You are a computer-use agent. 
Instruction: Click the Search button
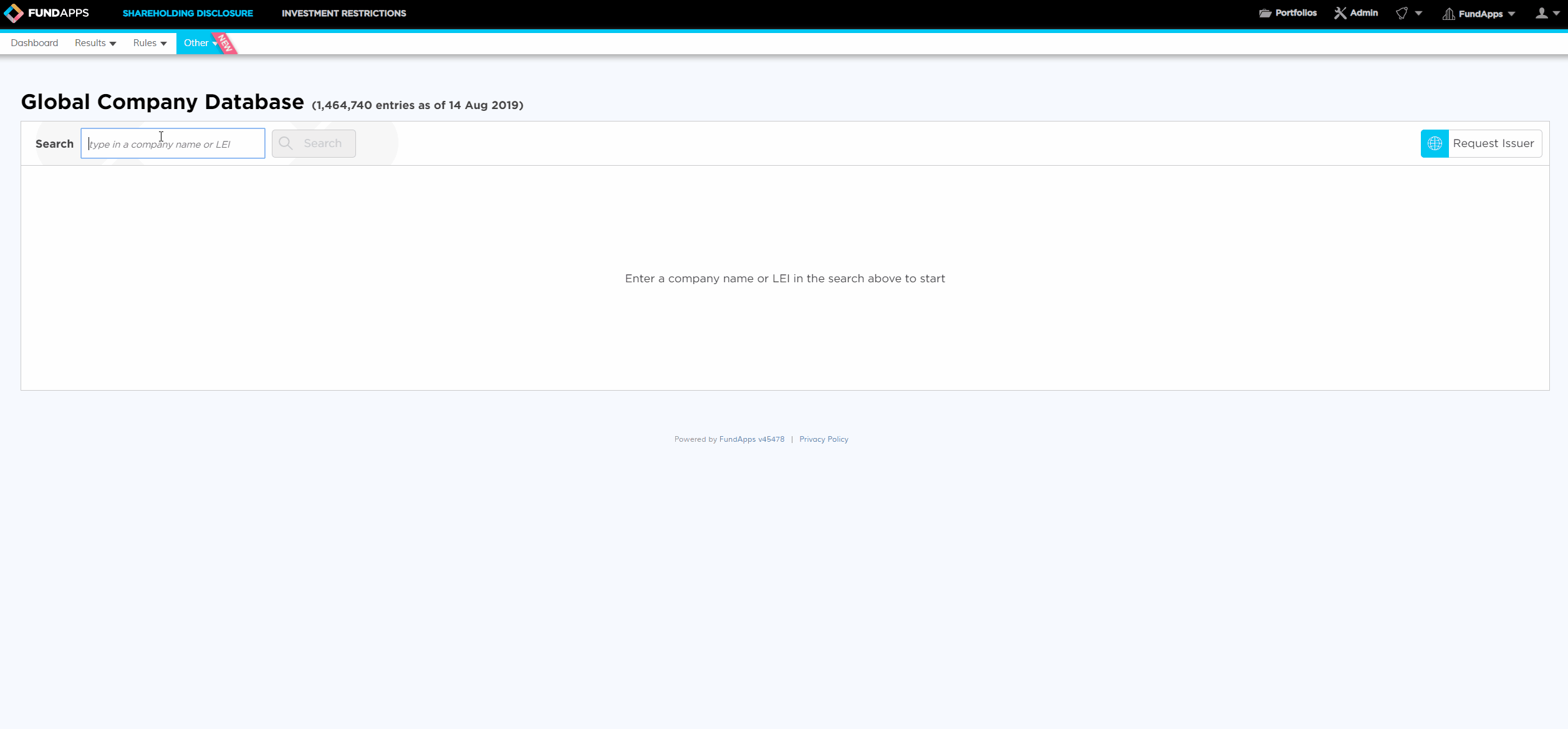(313, 142)
